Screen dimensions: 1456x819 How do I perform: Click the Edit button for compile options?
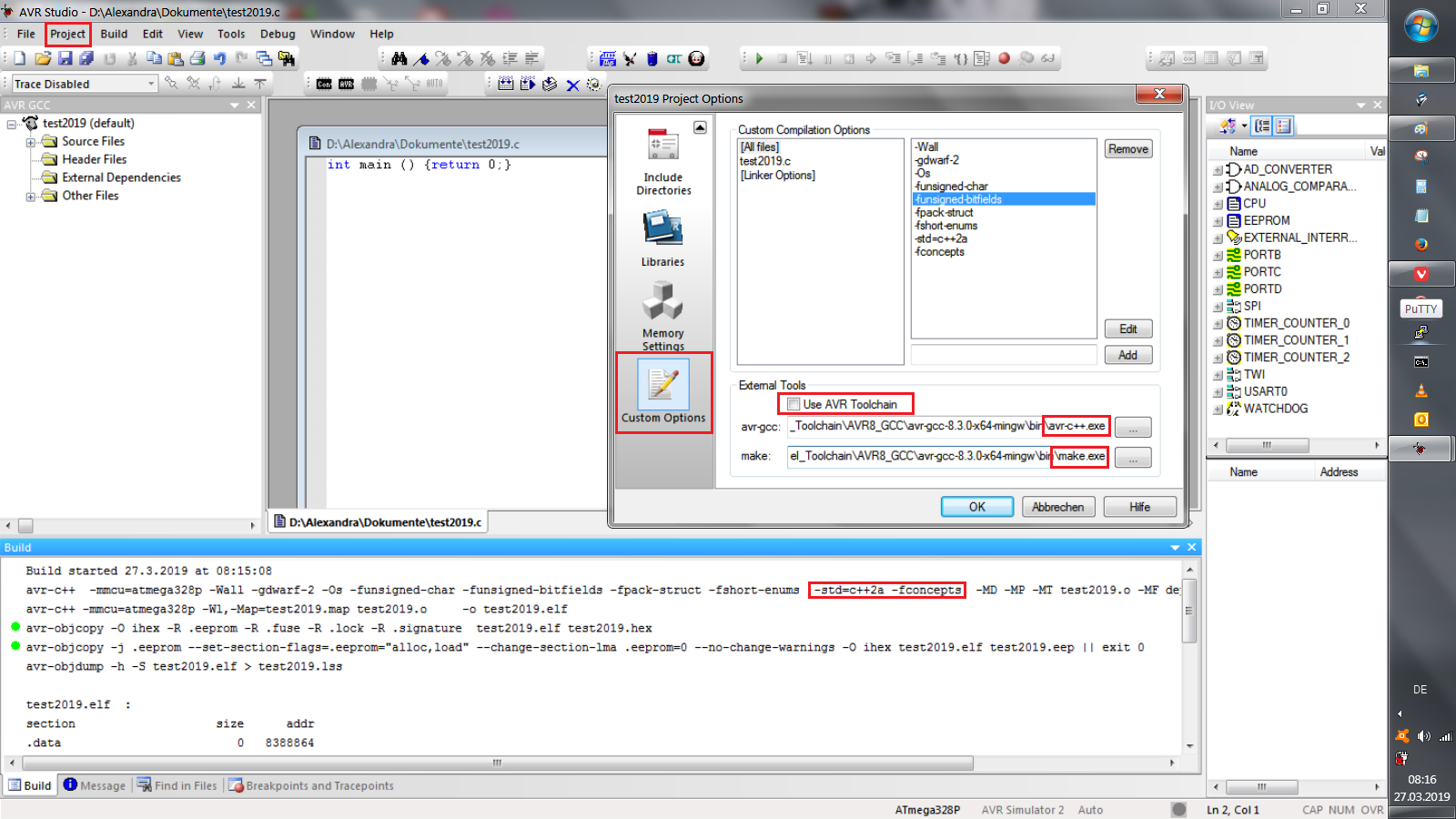click(x=1128, y=329)
